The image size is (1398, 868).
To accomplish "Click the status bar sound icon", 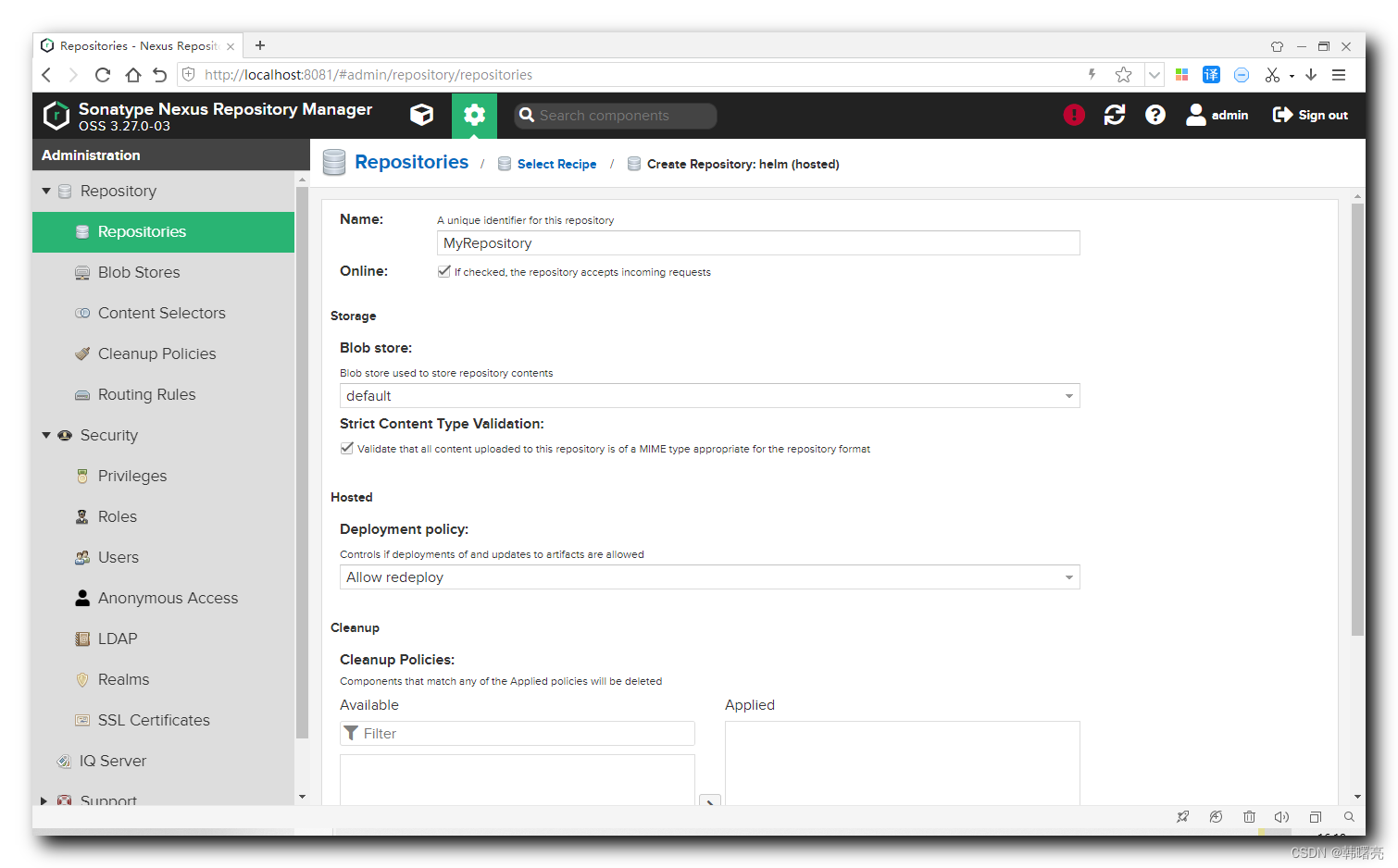I will 1281,817.
